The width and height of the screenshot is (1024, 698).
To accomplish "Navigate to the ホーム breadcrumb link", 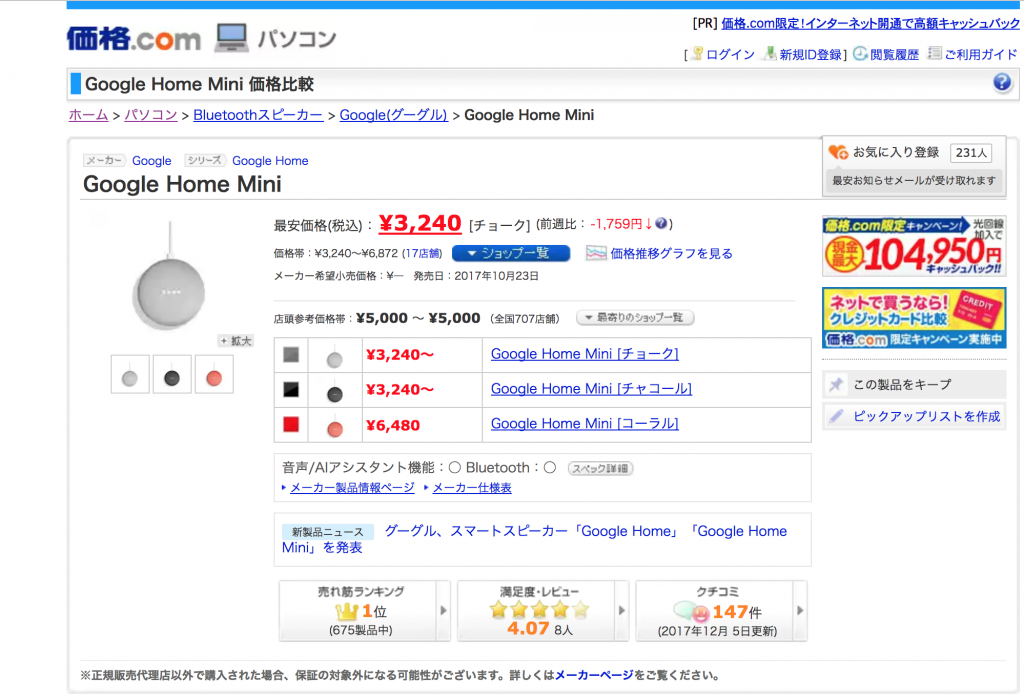I will (x=88, y=115).
